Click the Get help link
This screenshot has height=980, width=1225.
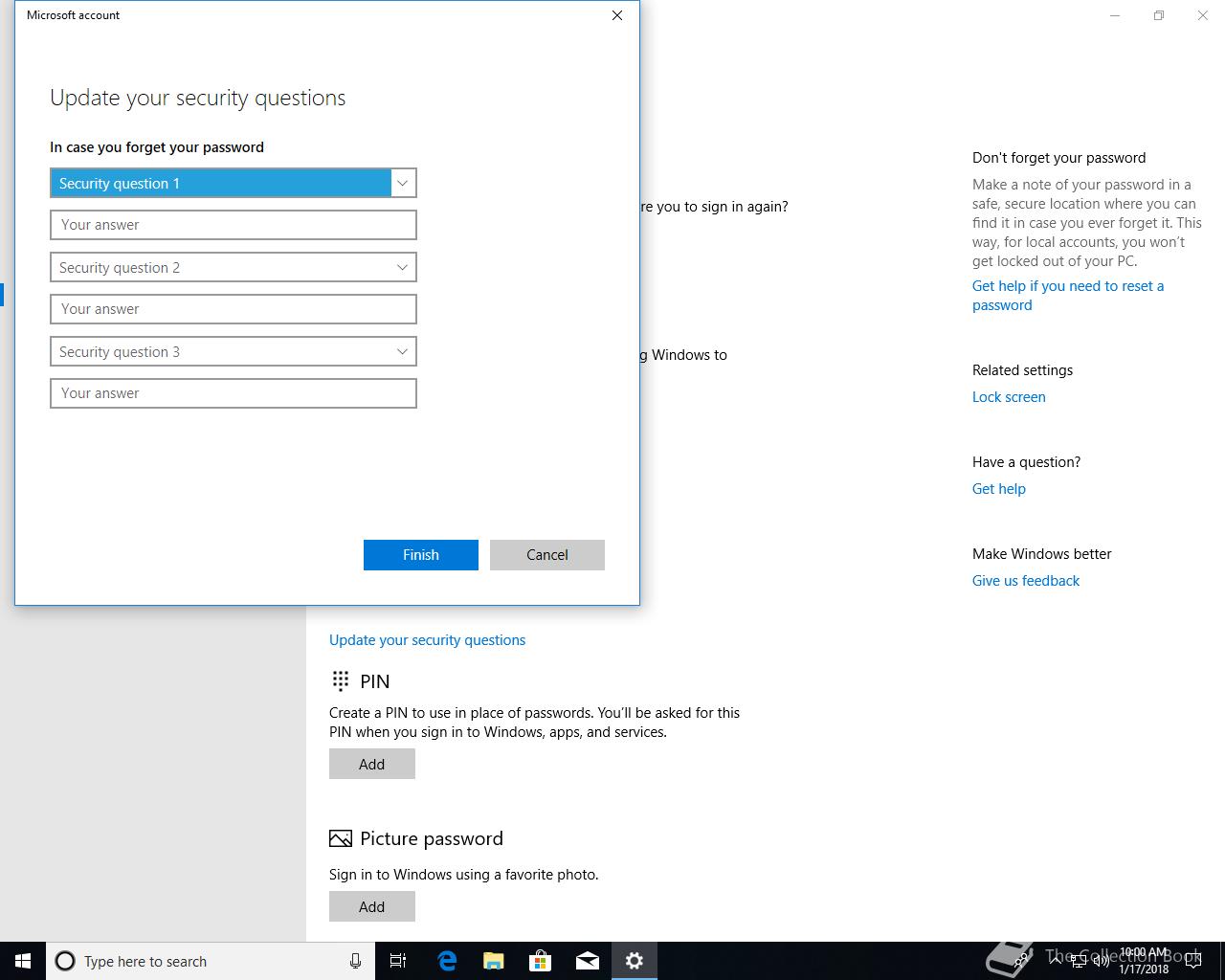999,489
